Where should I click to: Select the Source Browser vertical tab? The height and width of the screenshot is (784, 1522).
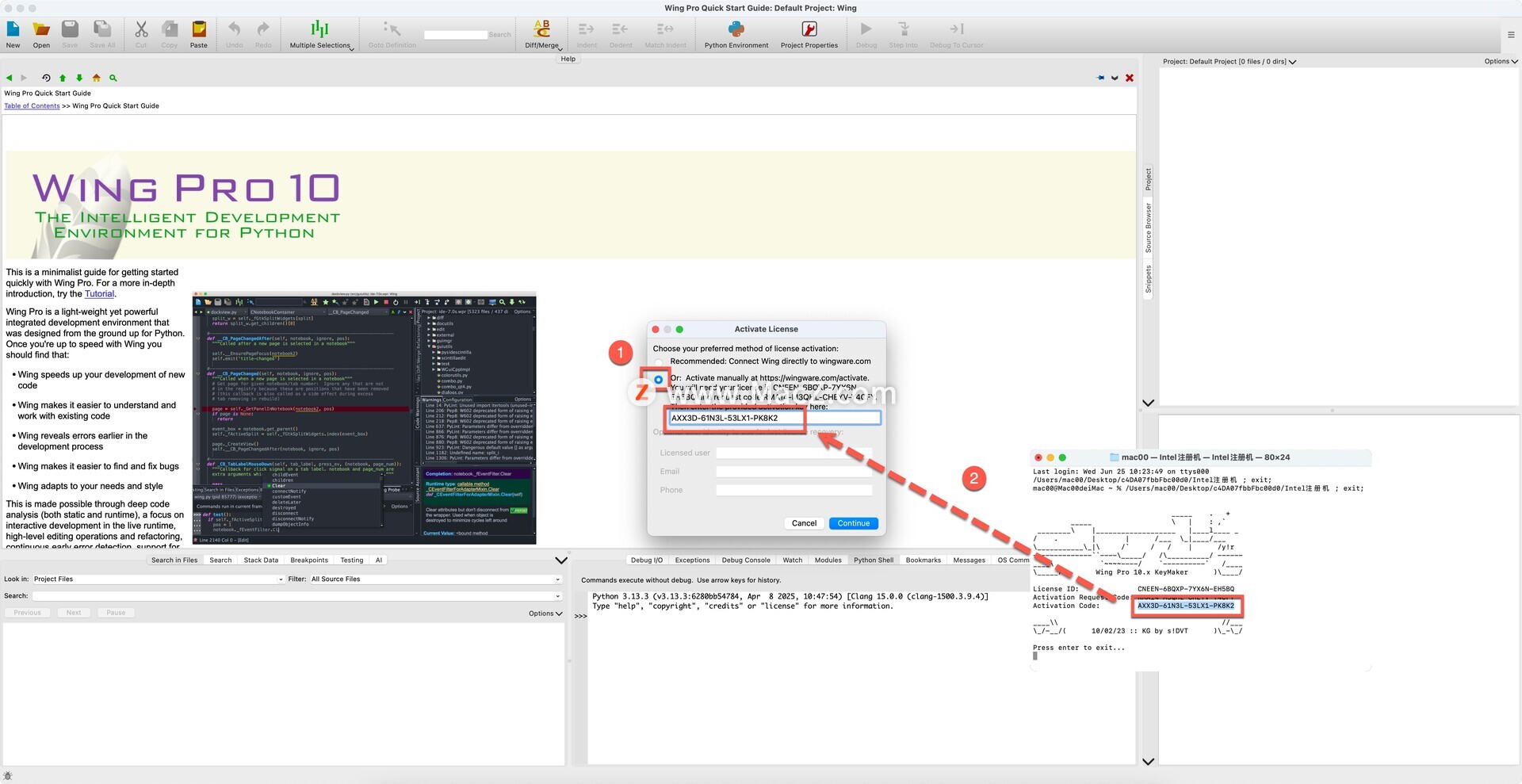tap(1148, 228)
